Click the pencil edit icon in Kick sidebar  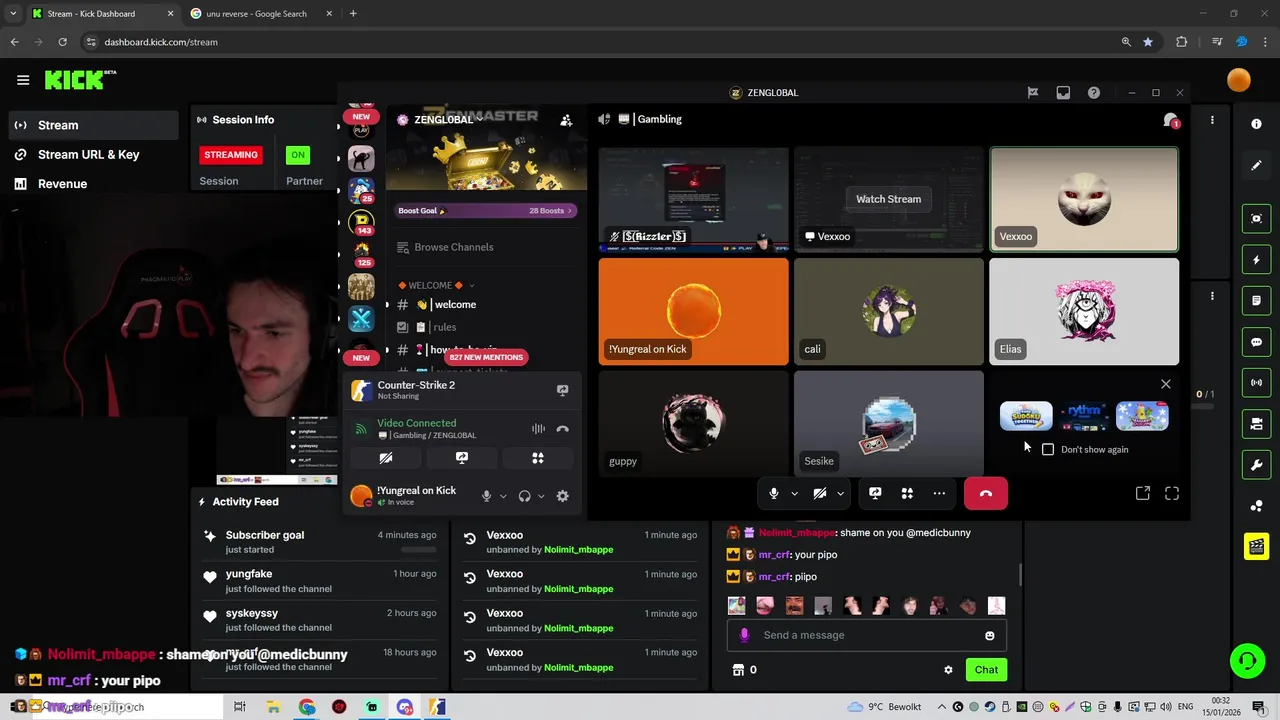pyautogui.click(x=1257, y=165)
